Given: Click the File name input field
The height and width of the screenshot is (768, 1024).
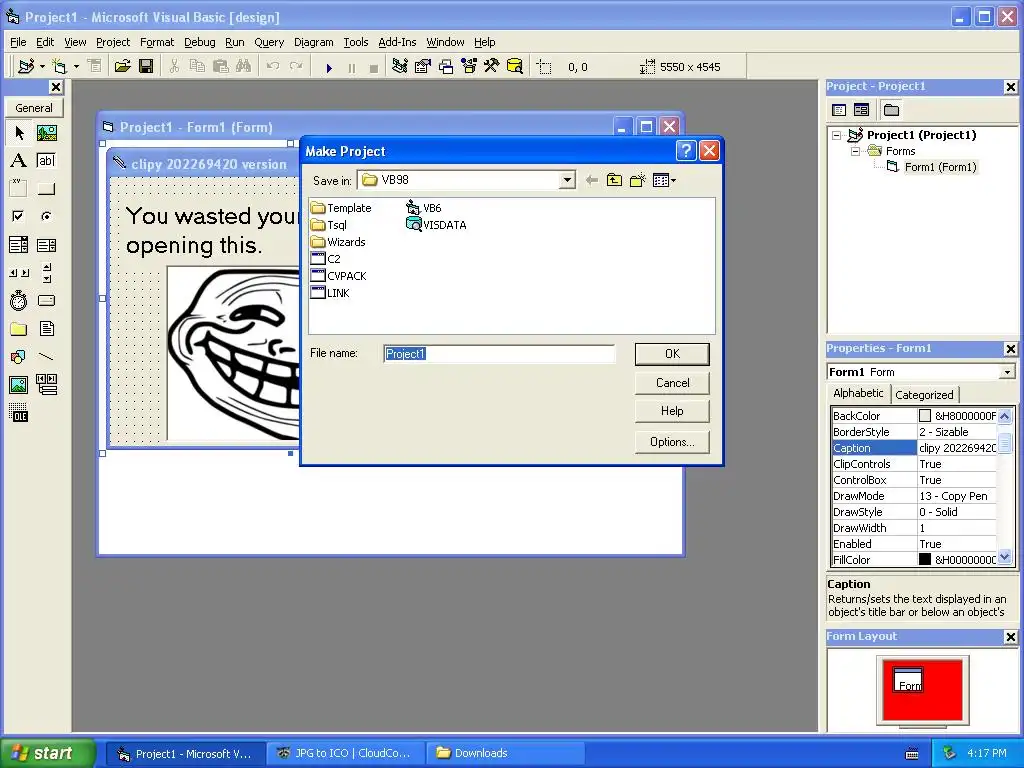Looking at the screenshot, I should 499,354.
